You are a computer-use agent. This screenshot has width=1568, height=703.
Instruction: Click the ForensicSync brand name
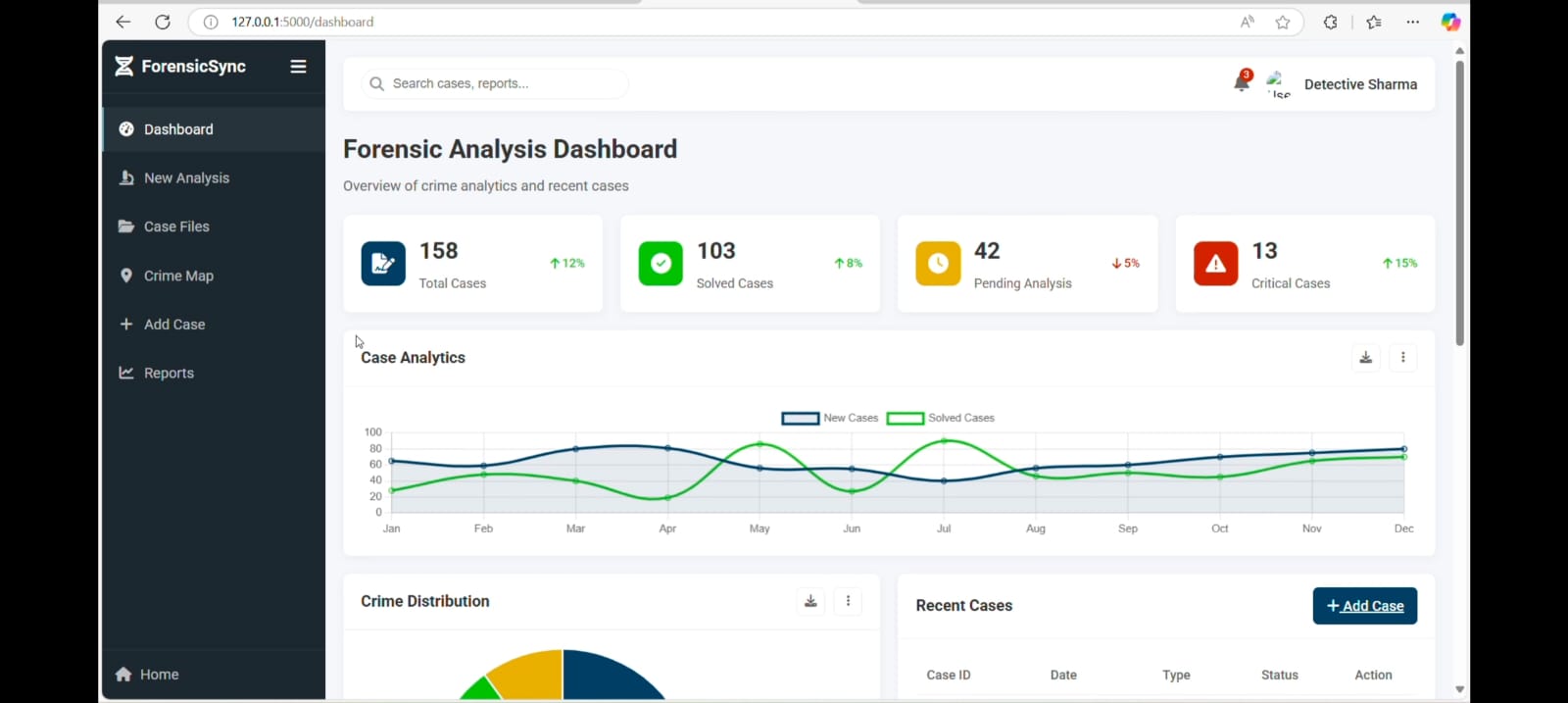point(193,67)
